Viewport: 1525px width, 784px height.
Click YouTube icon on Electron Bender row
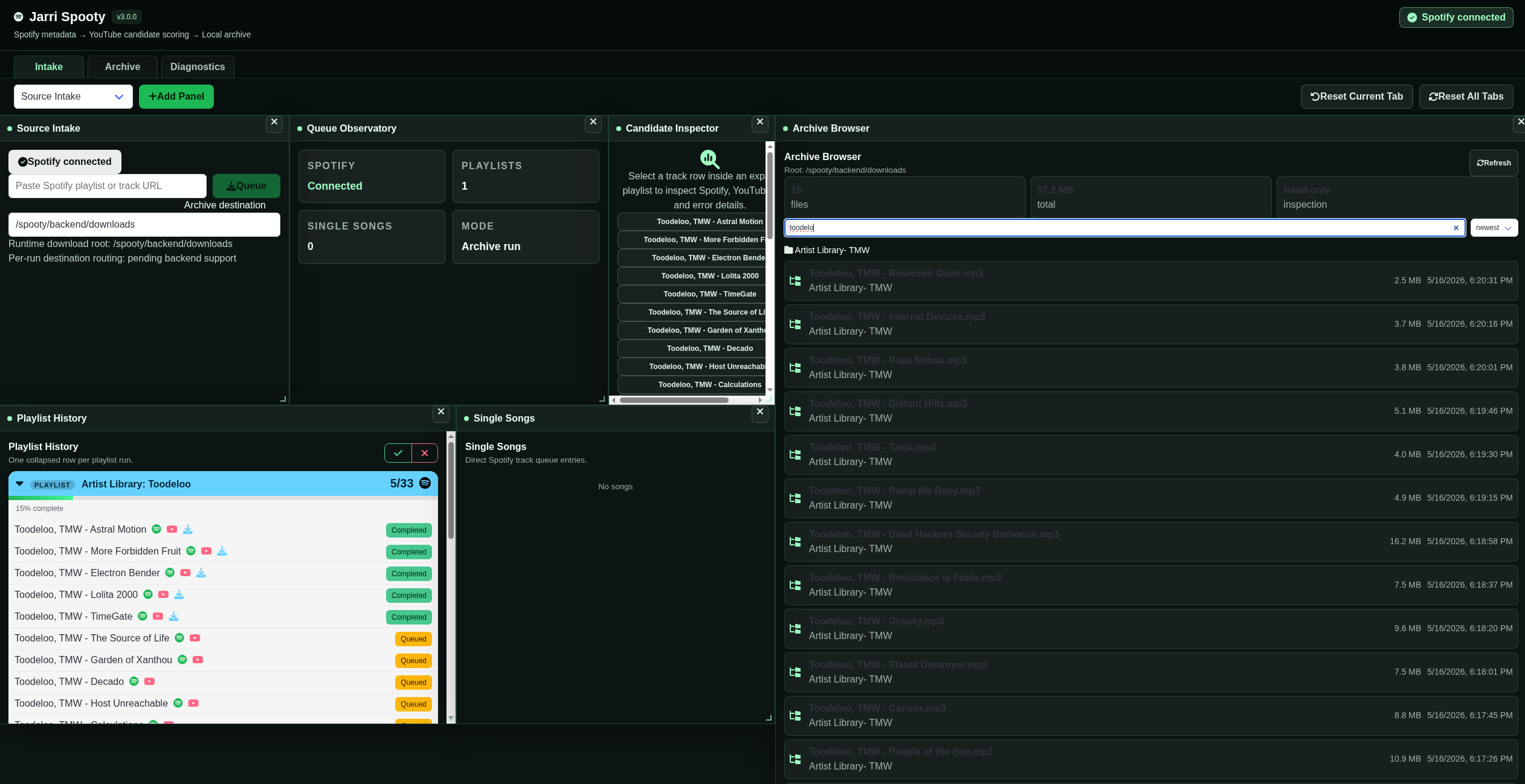click(185, 573)
